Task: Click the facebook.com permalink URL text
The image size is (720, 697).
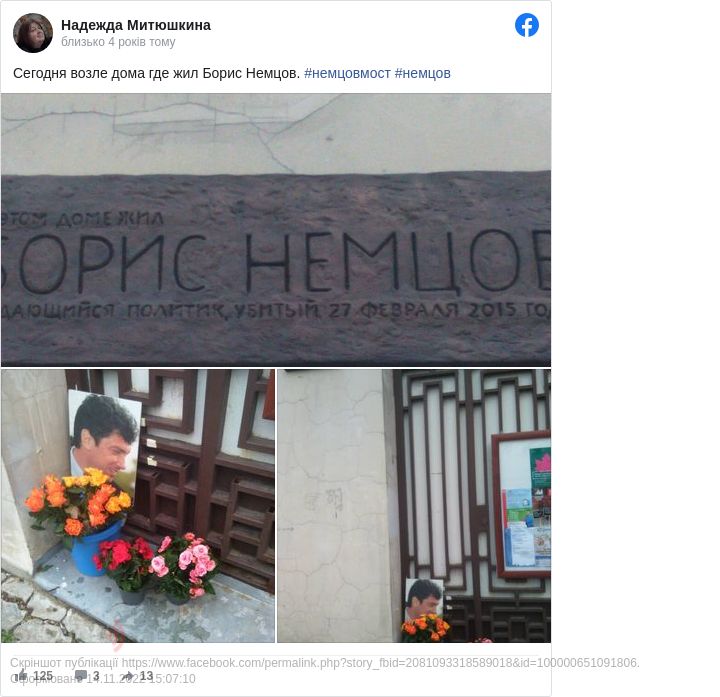Action: (380, 663)
